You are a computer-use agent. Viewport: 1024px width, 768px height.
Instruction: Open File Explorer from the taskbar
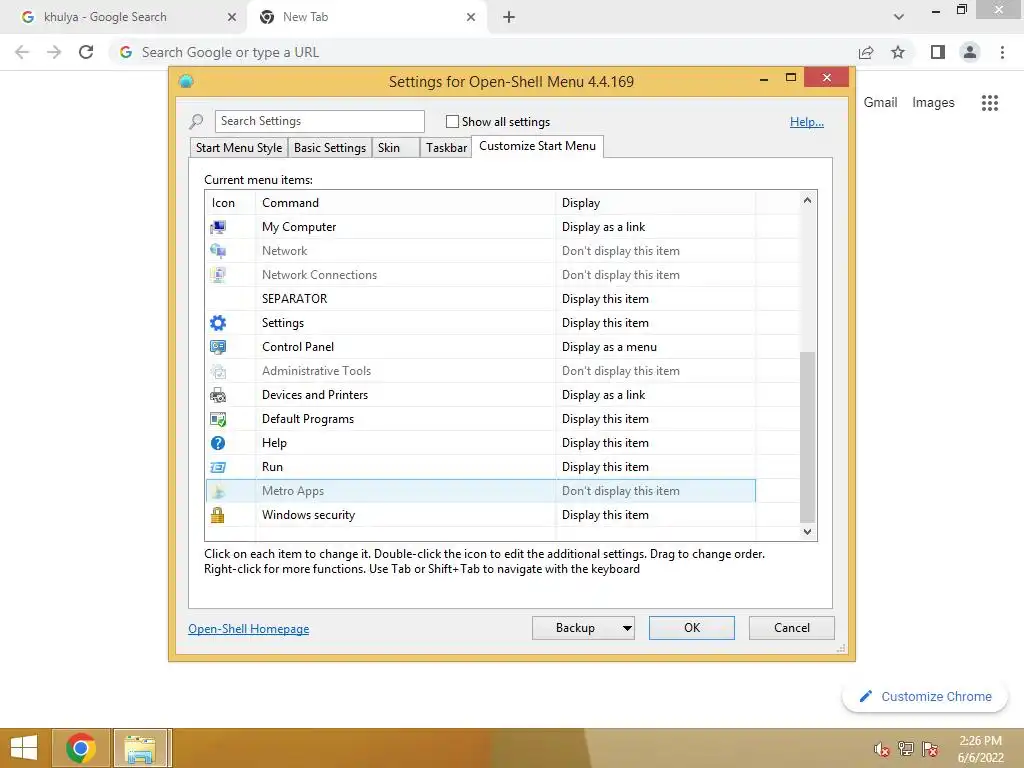click(x=142, y=748)
